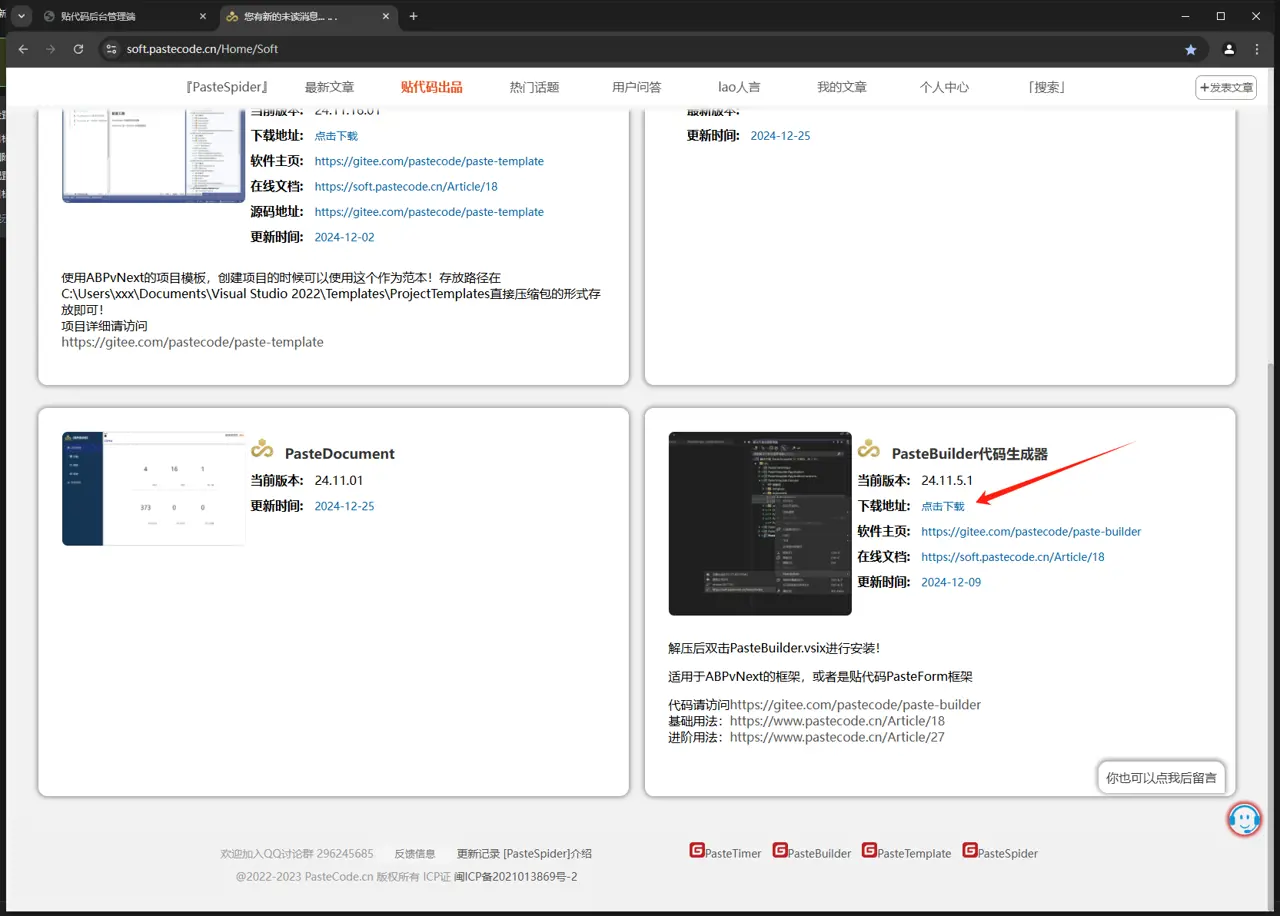
Task: Go to 我的文章
Action: coord(842,87)
